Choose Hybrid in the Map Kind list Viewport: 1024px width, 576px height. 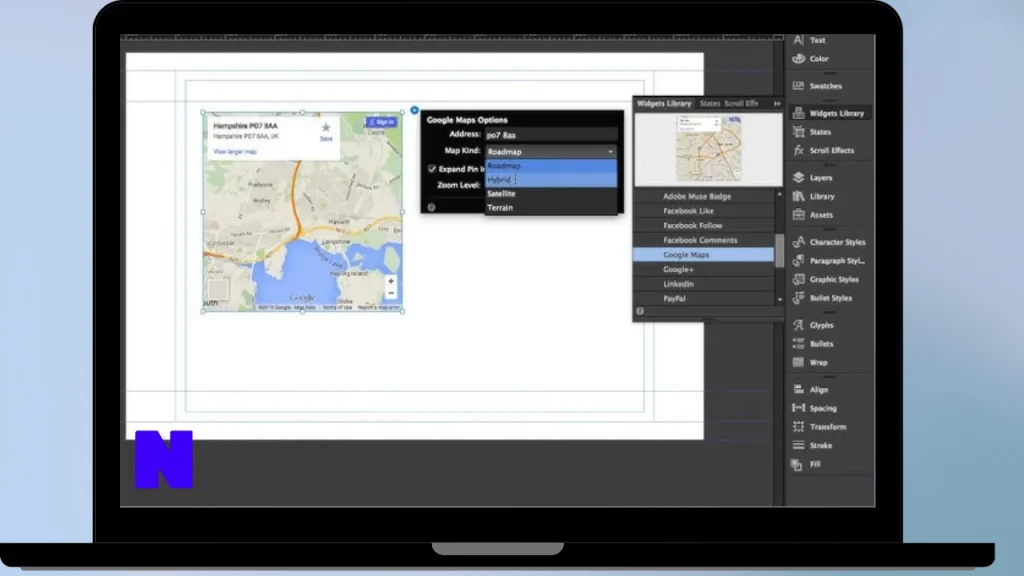pyautogui.click(x=551, y=180)
